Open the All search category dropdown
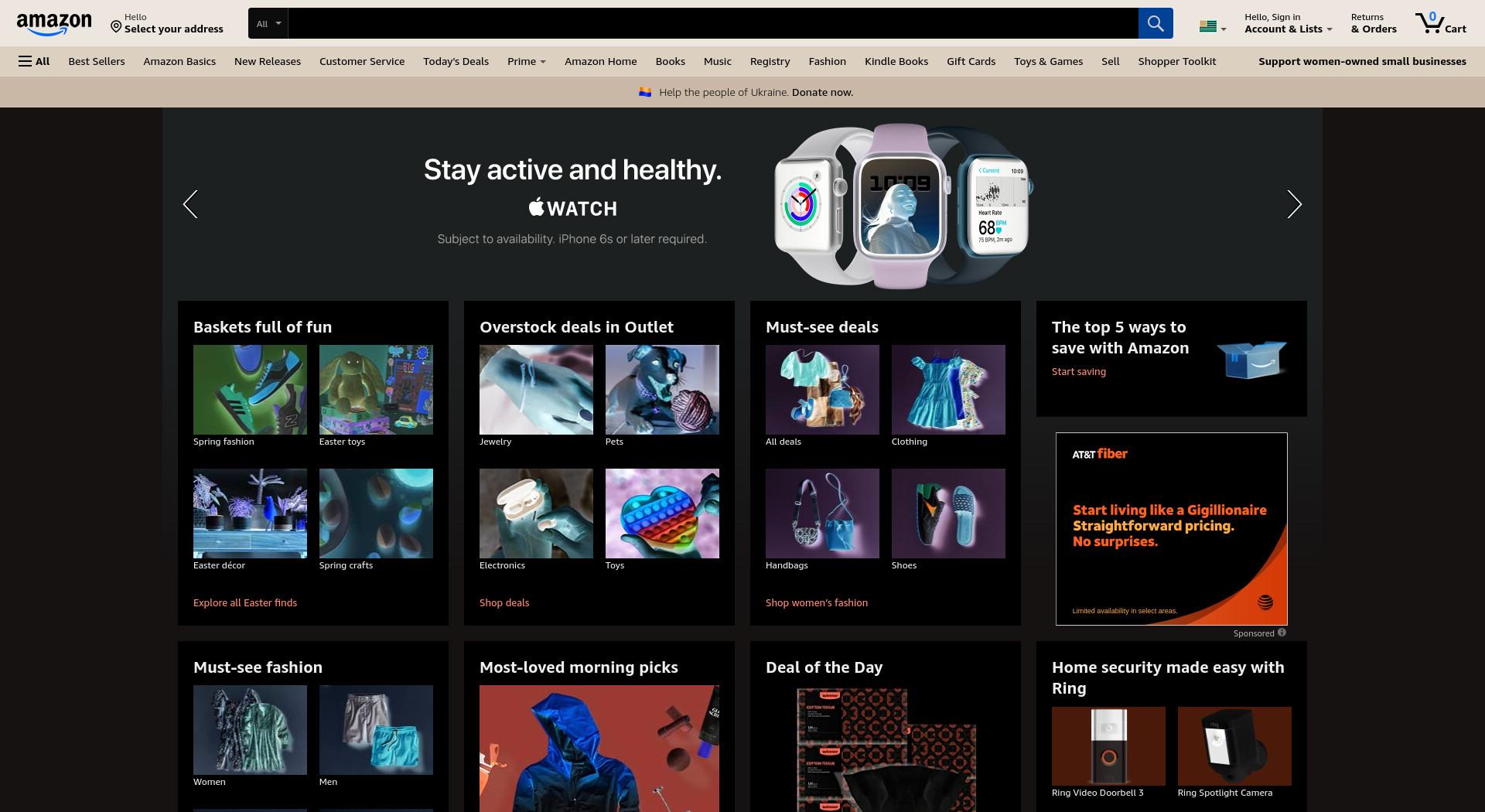This screenshot has height=812, width=1485. [x=268, y=23]
